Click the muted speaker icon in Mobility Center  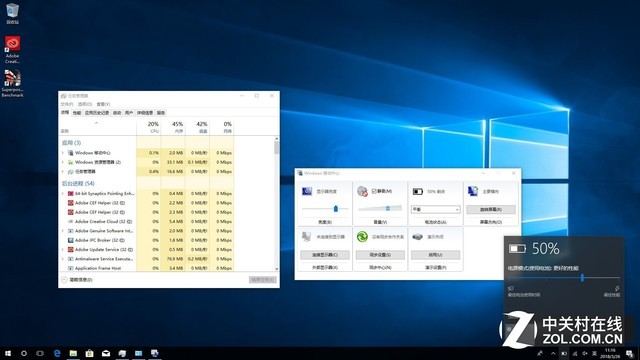362,191
